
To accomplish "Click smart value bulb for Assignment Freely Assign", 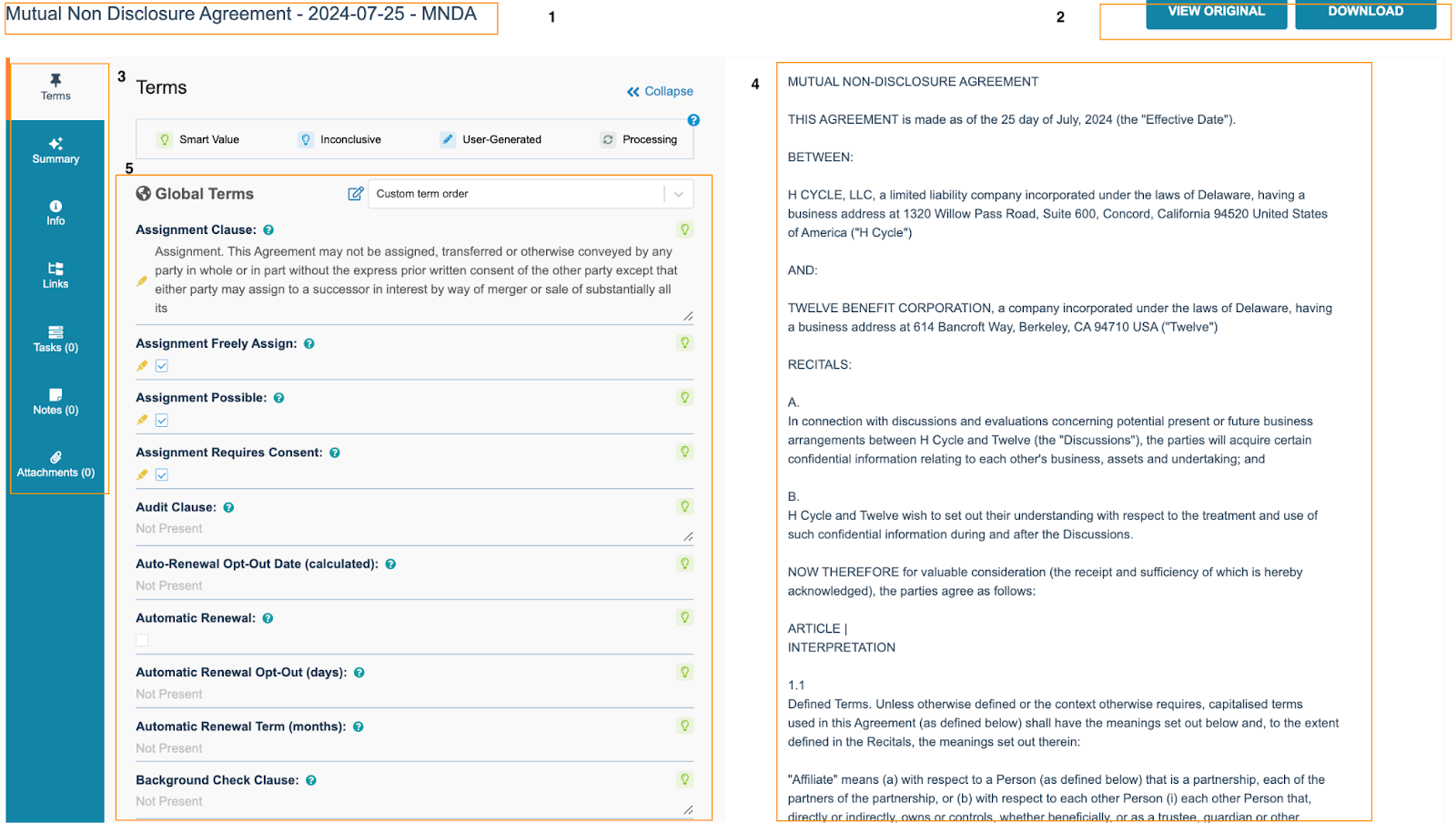I will click(x=685, y=342).
